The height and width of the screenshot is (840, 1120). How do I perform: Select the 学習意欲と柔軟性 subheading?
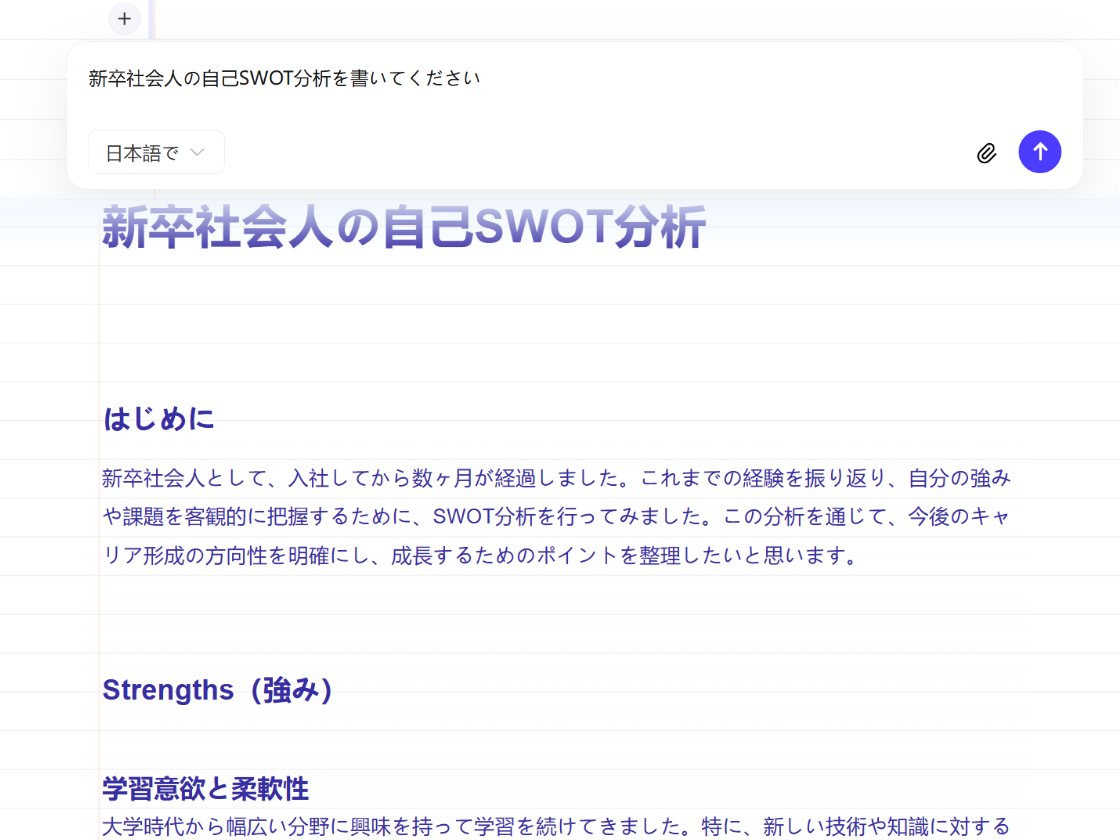tap(204, 789)
